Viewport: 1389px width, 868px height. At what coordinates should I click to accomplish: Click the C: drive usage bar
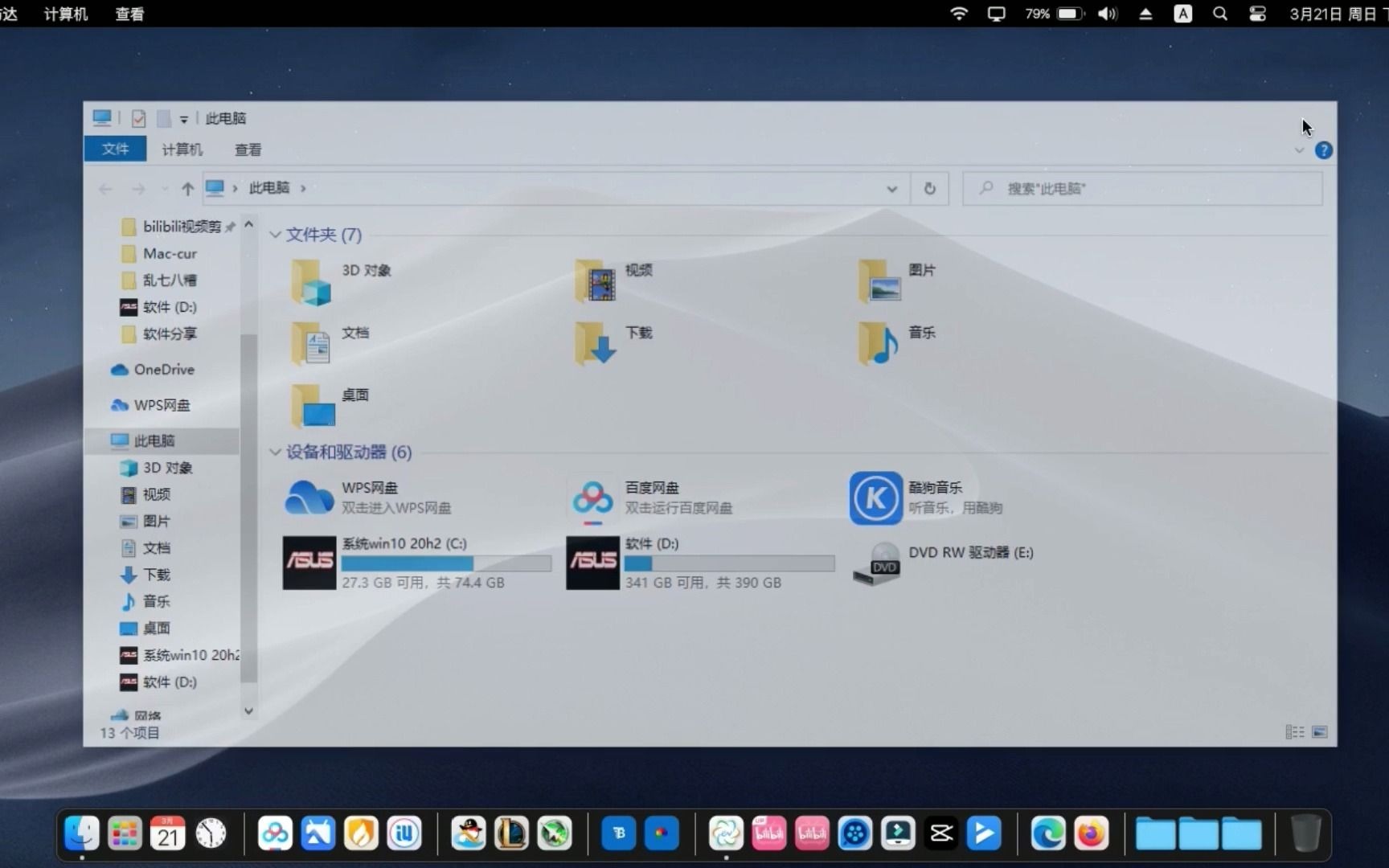[446, 563]
